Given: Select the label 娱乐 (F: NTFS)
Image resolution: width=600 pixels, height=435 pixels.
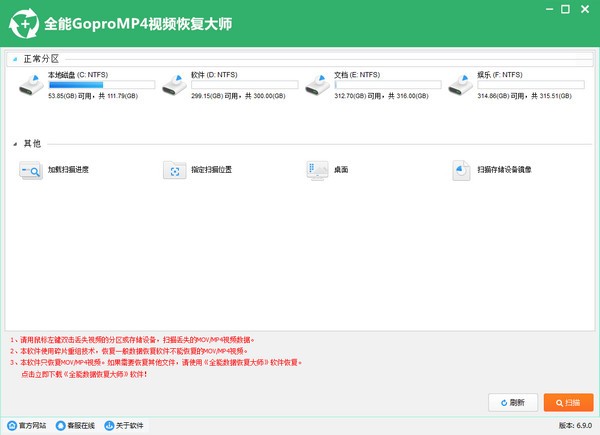Looking at the screenshot, I should (x=500, y=75).
